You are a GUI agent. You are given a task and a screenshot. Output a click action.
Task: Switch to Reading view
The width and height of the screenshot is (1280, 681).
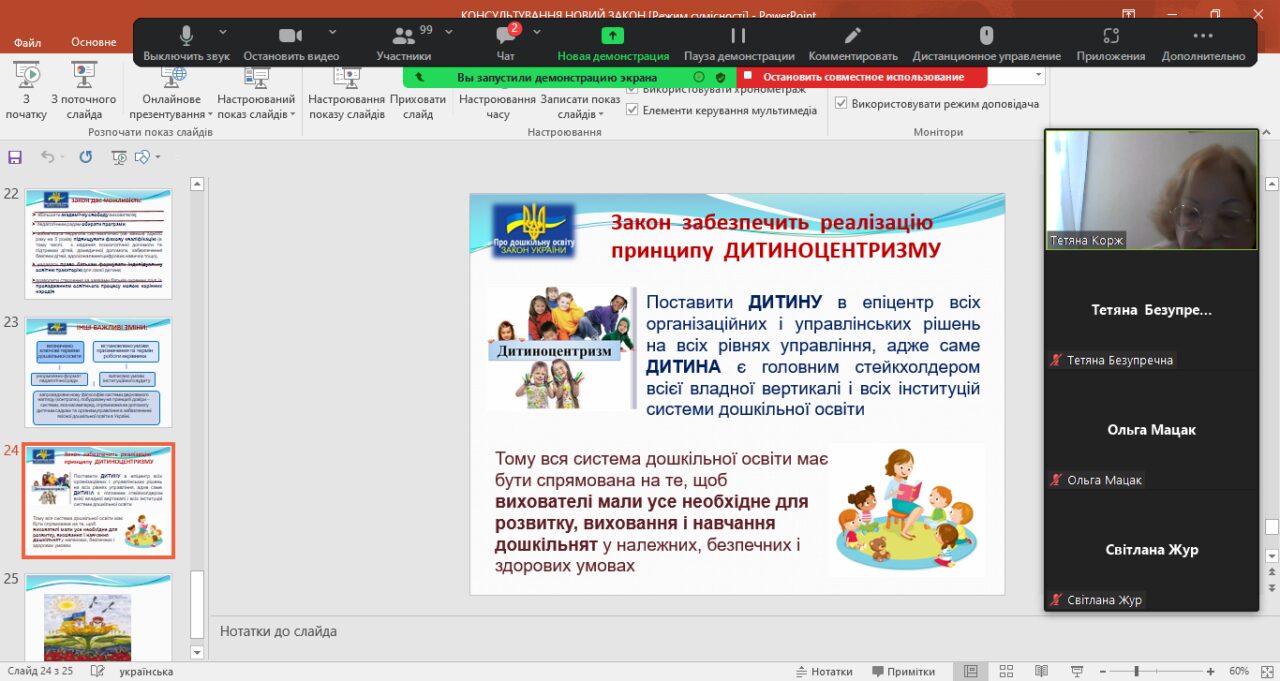pyautogui.click(x=1041, y=671)
